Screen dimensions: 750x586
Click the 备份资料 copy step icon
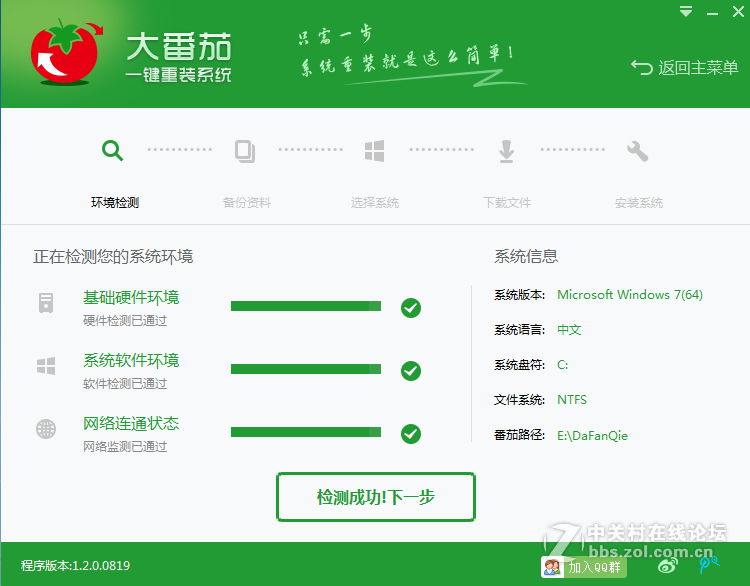(x=244, y=151)
